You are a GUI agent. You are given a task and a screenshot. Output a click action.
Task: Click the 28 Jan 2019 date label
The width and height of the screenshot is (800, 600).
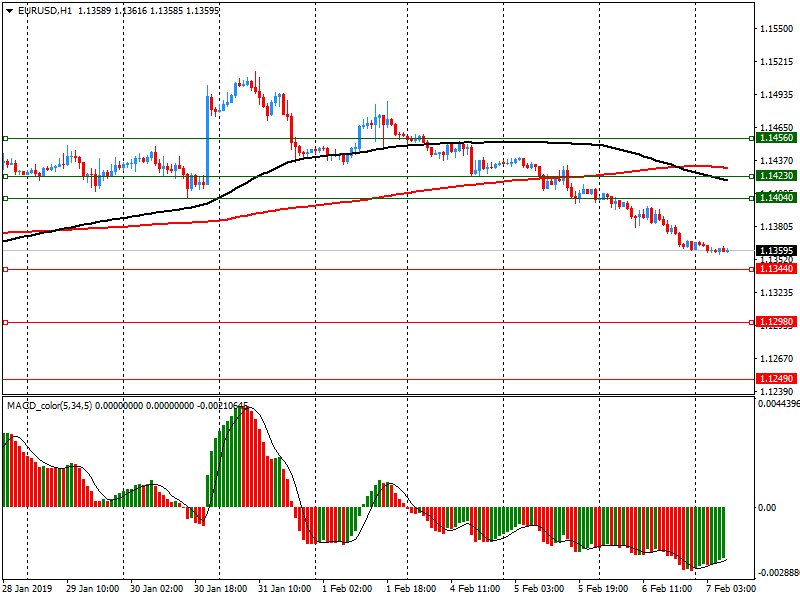click(27, 590)
